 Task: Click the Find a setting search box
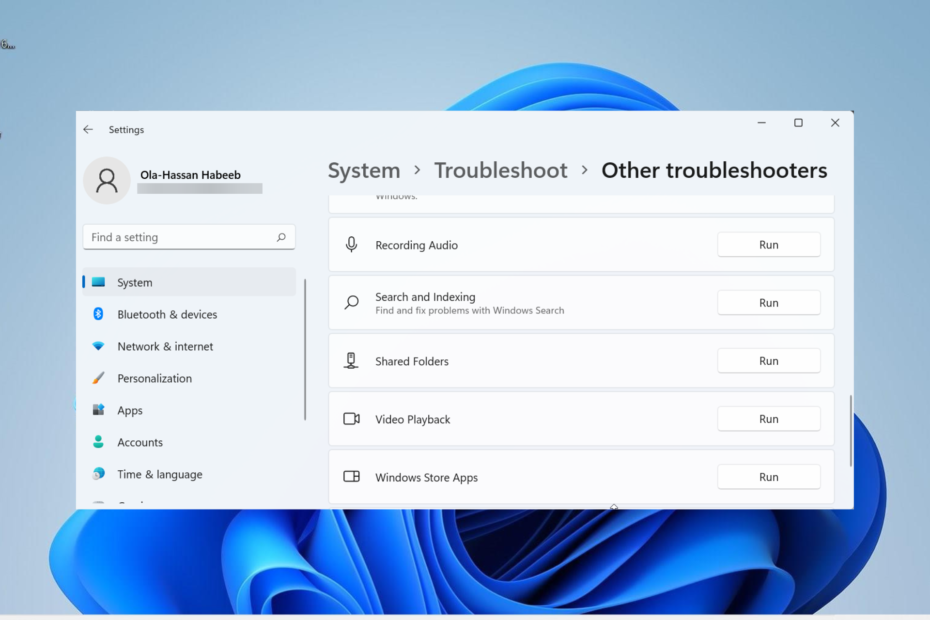click(189, 237)
